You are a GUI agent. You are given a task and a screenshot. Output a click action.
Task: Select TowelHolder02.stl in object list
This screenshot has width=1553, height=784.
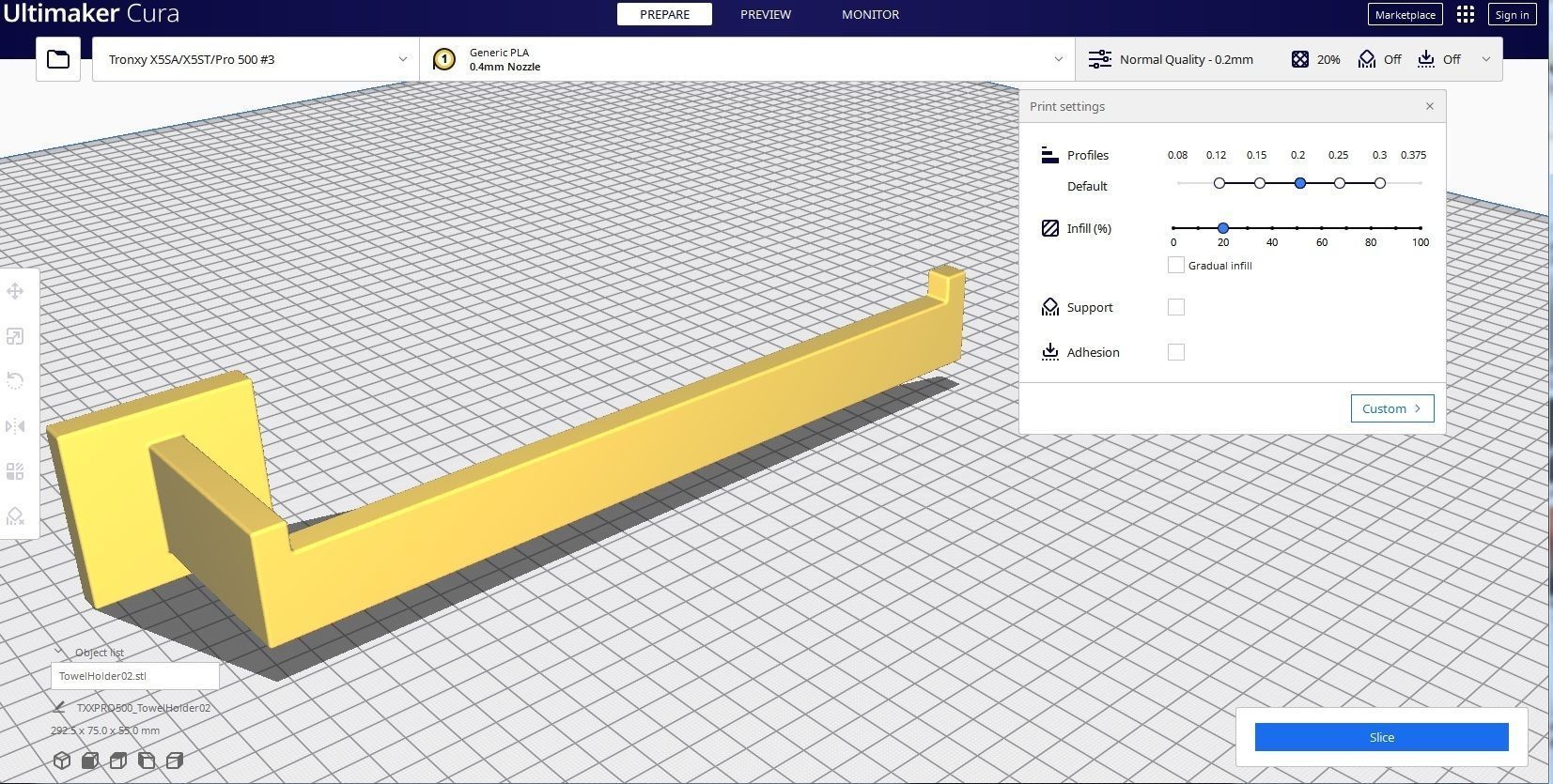pyautogui.click(x=135, y=676)
